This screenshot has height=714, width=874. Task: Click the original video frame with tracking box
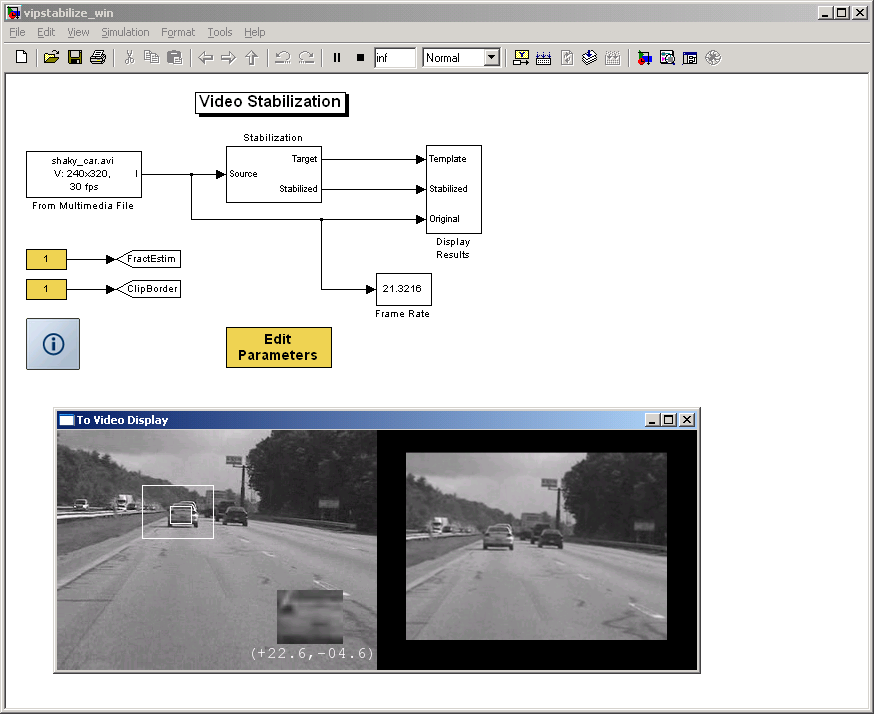(x=217, y=549)
